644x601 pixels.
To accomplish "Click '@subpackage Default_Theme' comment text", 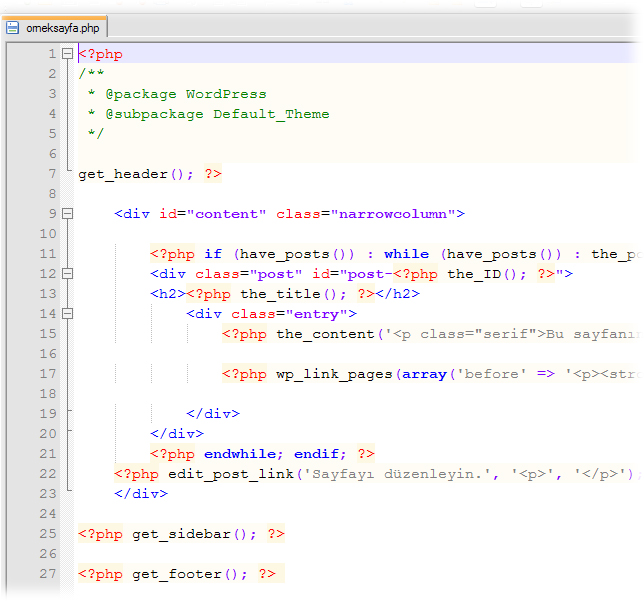I will coord(217,114).
